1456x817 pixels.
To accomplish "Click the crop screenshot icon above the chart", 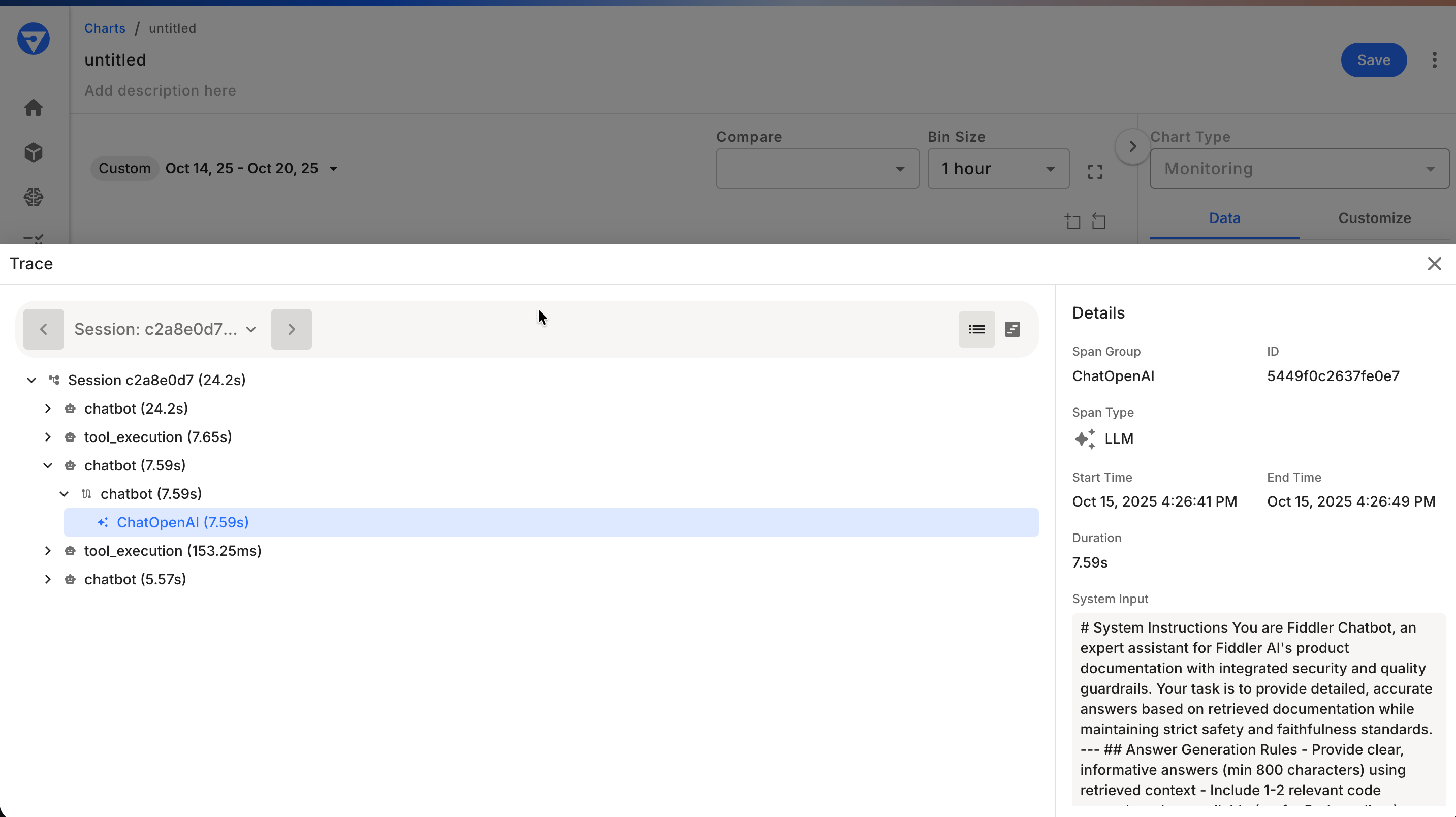I will pyautogui.click(x=1071, y=221).
